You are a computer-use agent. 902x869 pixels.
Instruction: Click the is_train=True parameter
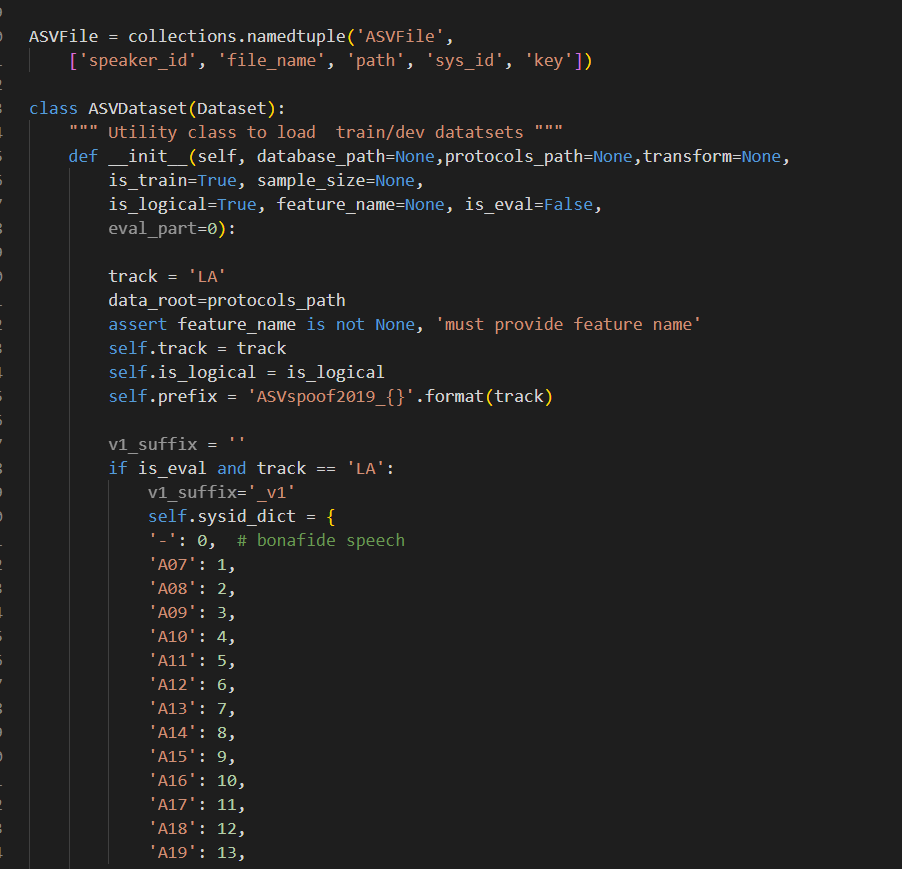click(173, 181)
